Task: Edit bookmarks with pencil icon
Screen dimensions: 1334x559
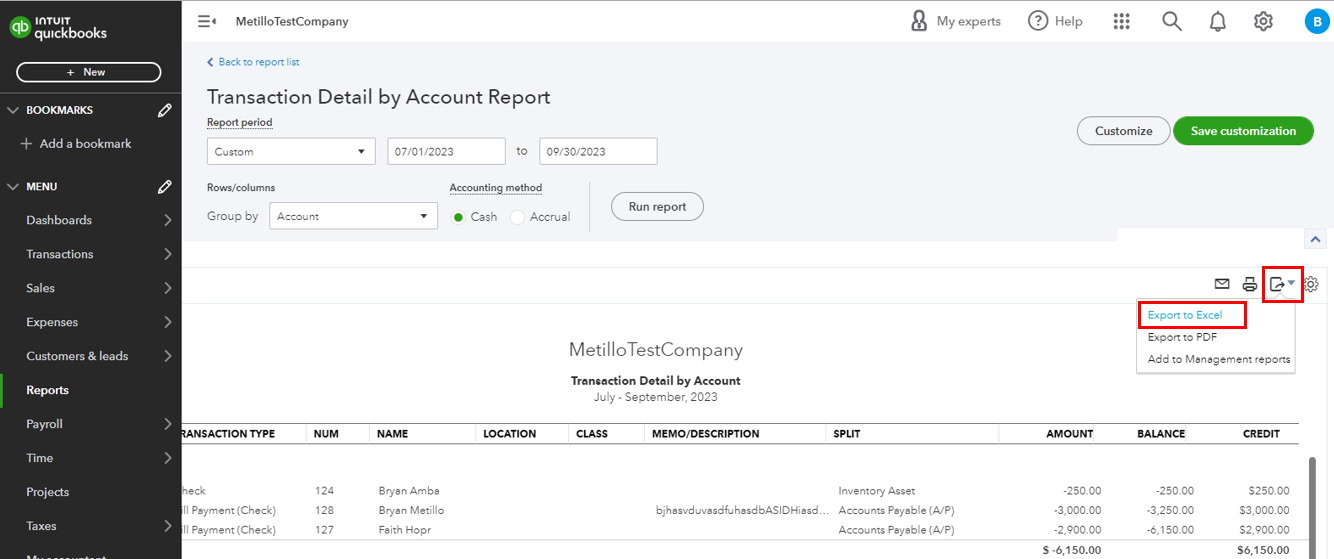Action: coord(165,110)
